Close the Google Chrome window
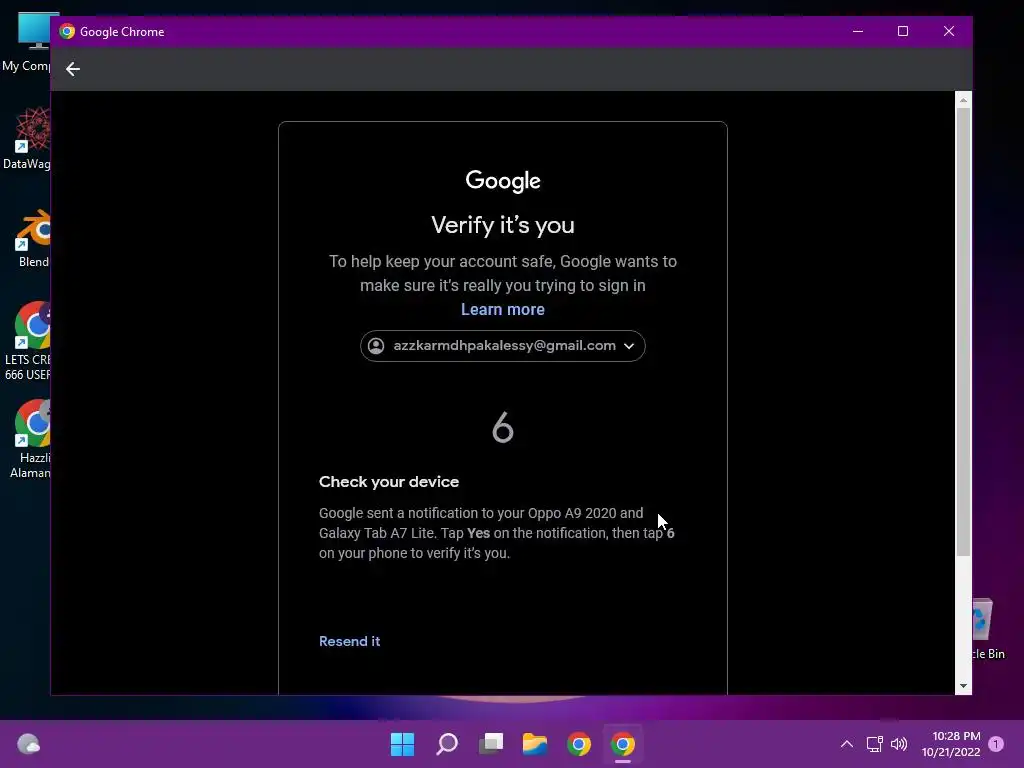The image size is (1024, 768). pos(949,31)
